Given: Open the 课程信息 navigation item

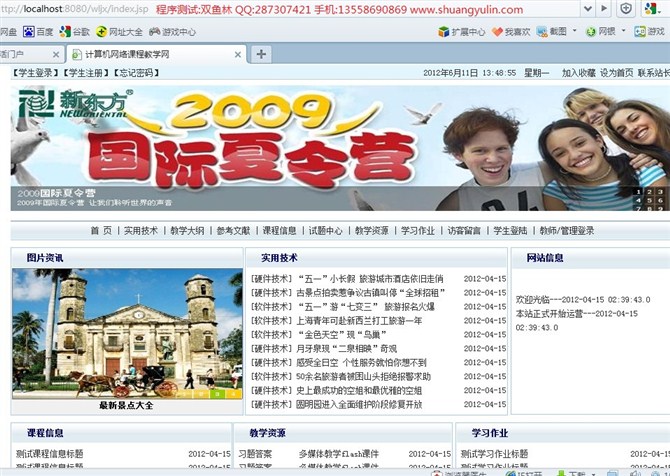Looking at the screenshot, I should click(x=279, y=231).
